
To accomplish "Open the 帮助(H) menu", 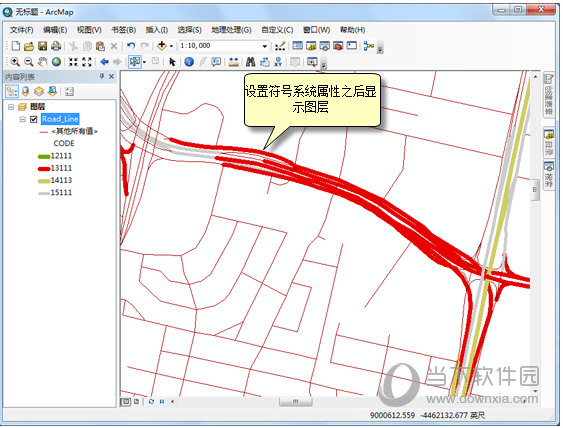I will (x=353, y=30).
